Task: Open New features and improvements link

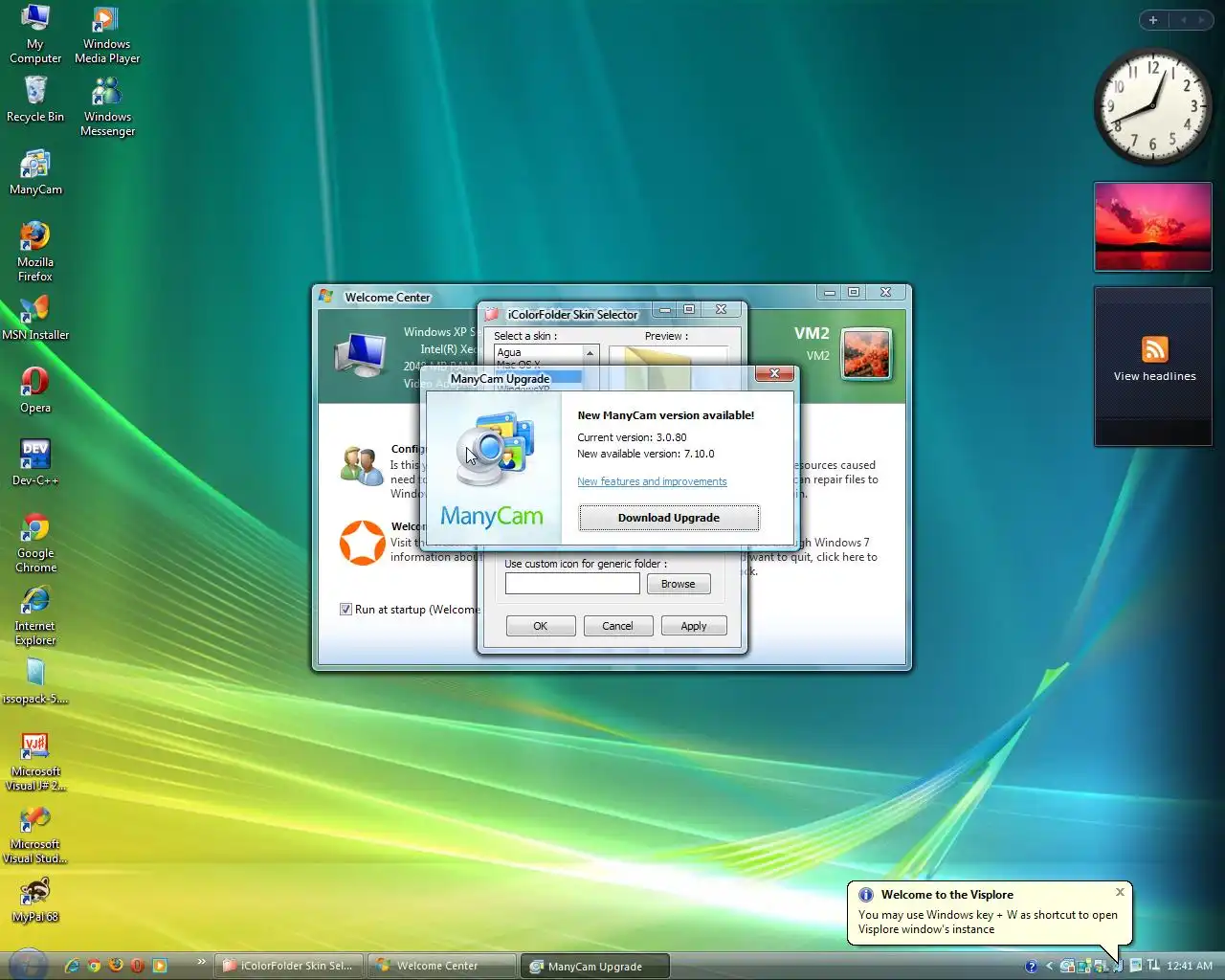Action: pyautogui.click(x=652, y=481)
